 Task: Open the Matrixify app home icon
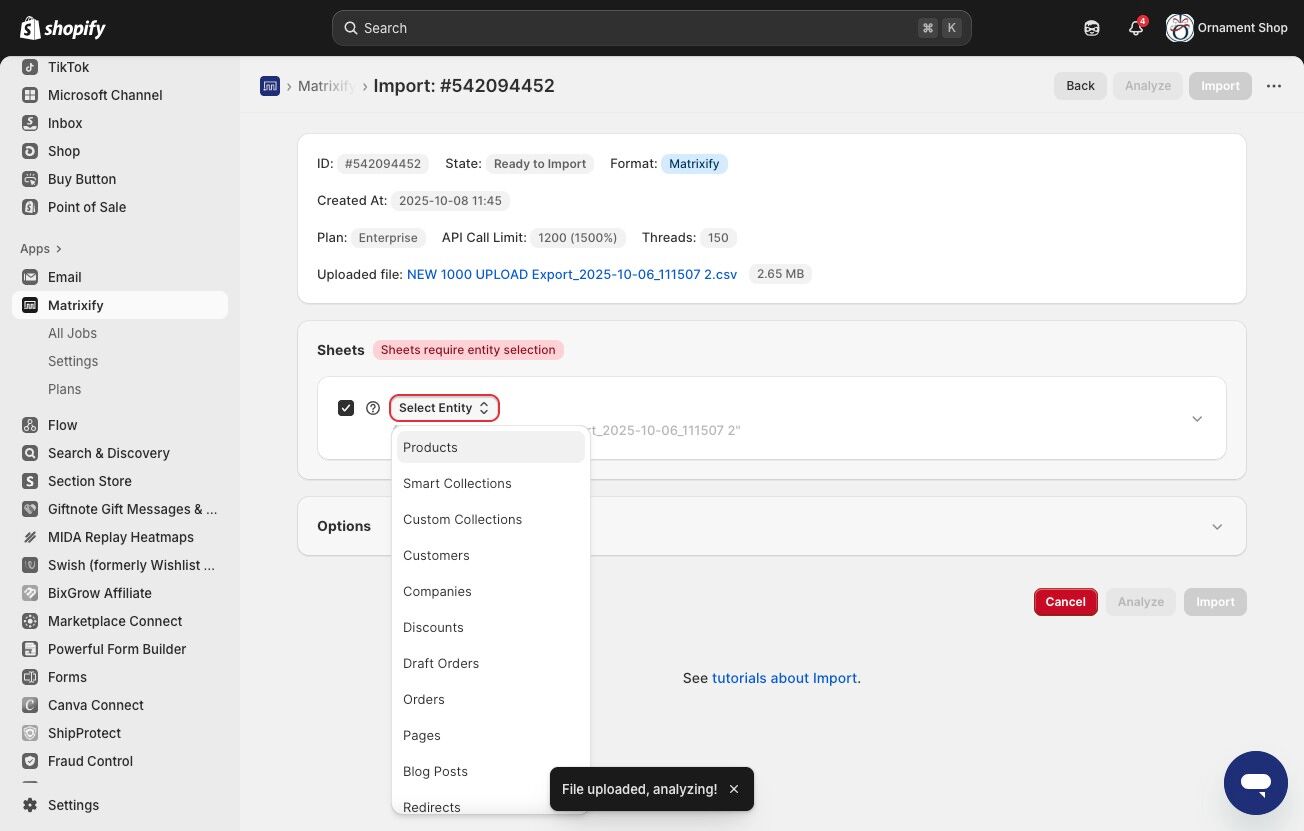(x=270, y=86)
